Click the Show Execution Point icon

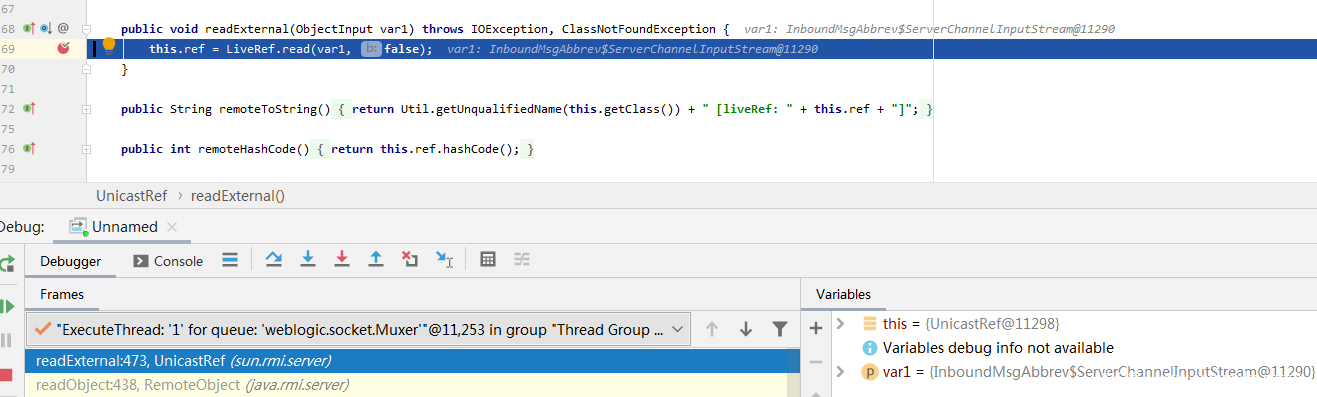tap(229, 260)
